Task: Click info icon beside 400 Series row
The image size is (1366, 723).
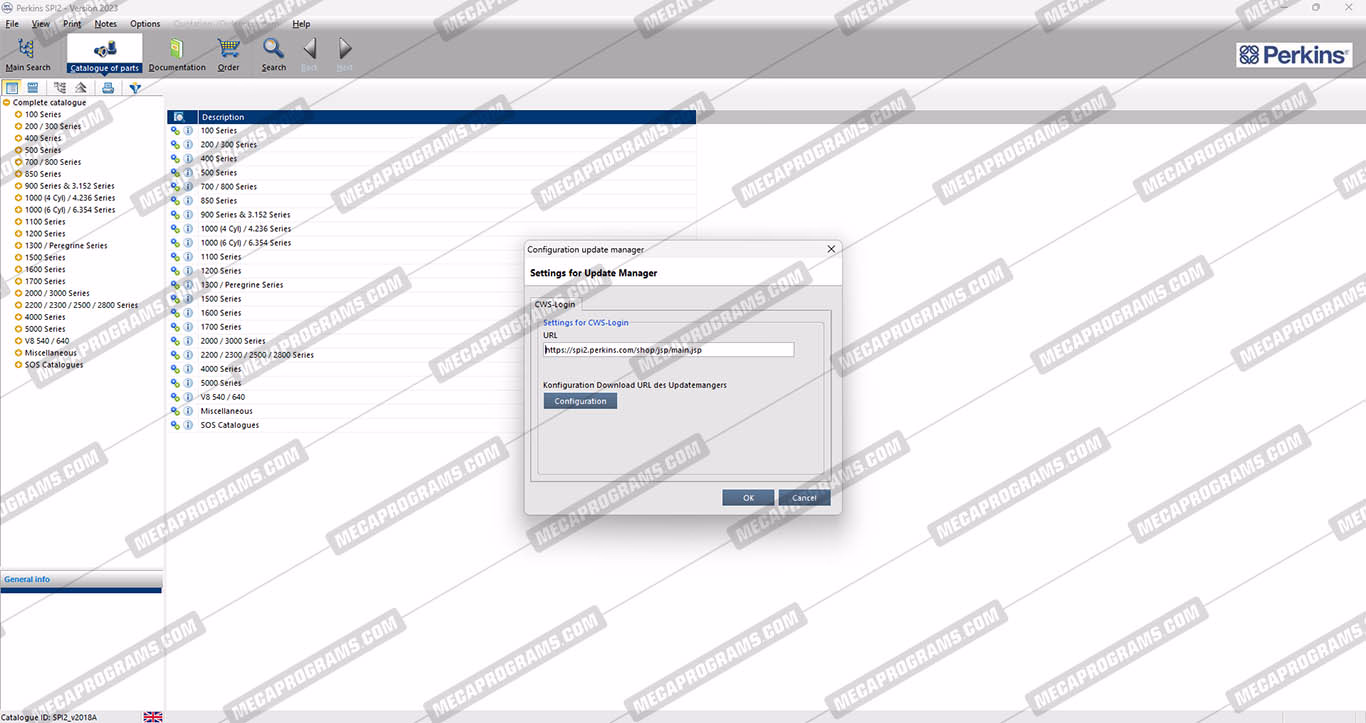Action: point(188,159)
